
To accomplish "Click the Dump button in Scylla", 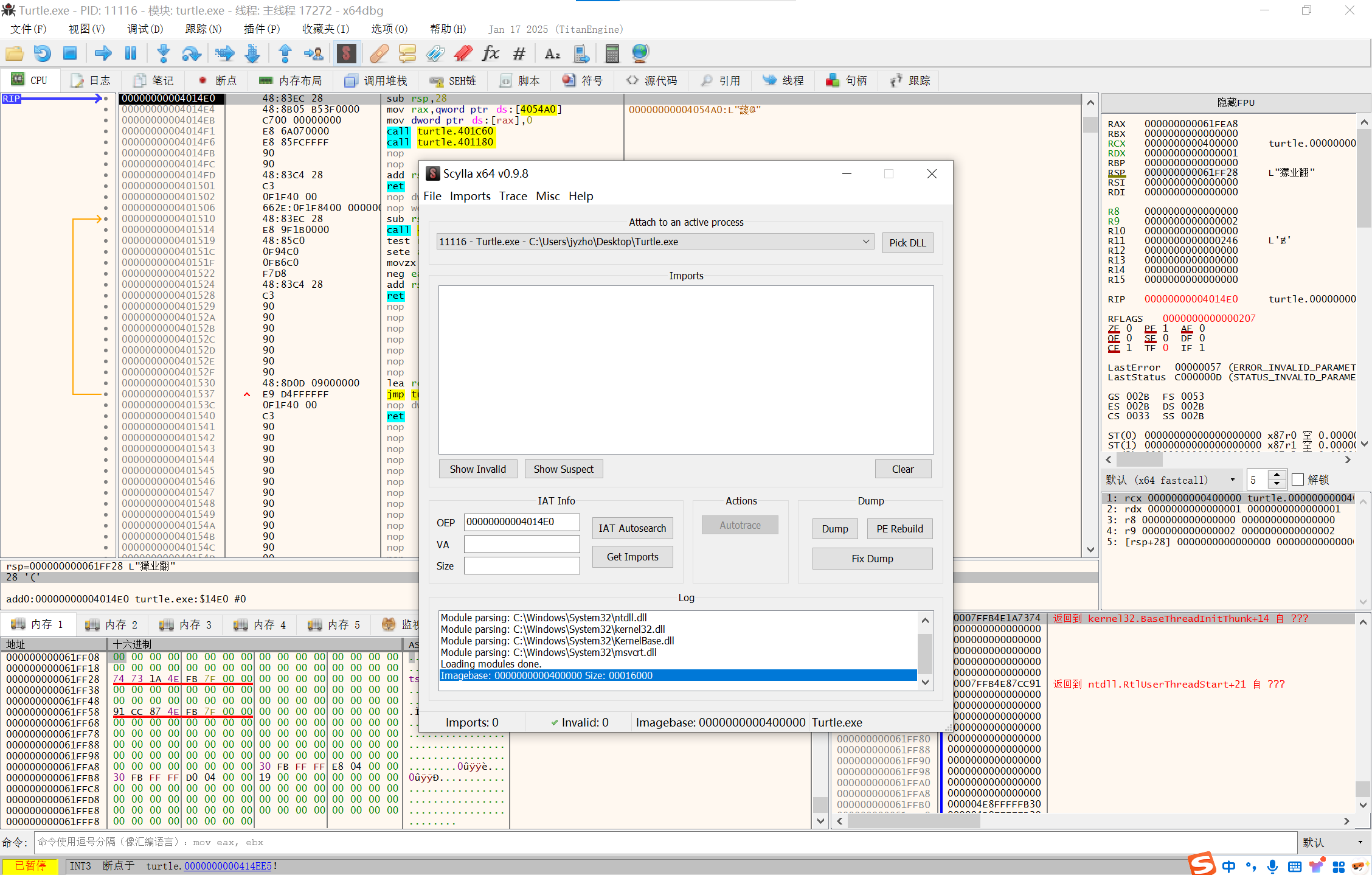I will tap(835, 529).
